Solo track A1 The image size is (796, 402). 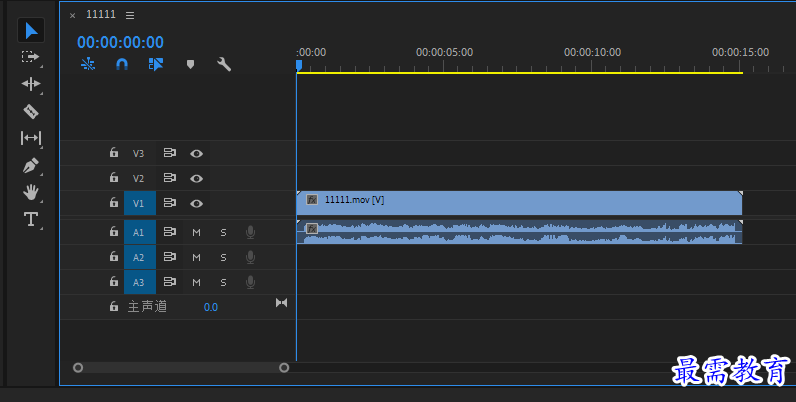(x=223, y=232)
